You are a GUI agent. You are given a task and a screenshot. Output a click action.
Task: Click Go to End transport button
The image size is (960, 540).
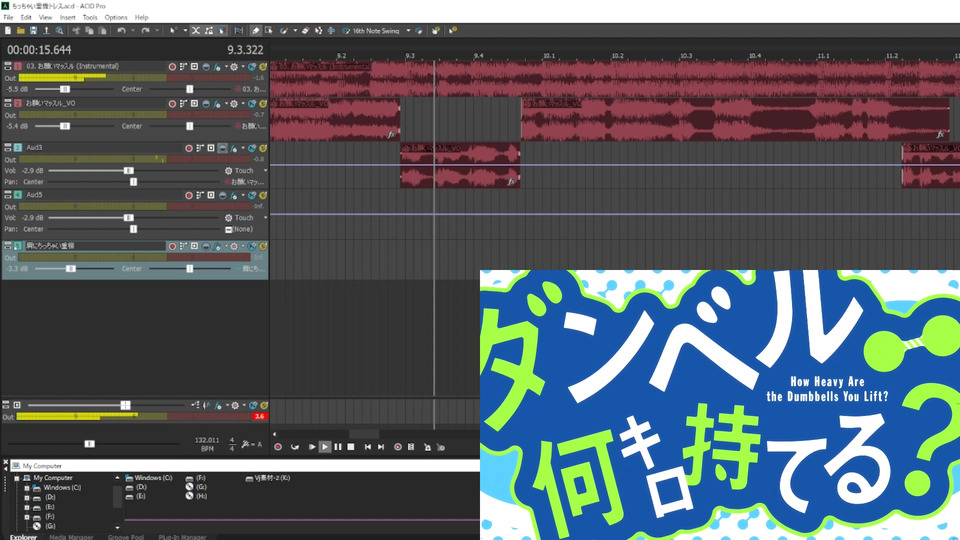coord(381,447)
